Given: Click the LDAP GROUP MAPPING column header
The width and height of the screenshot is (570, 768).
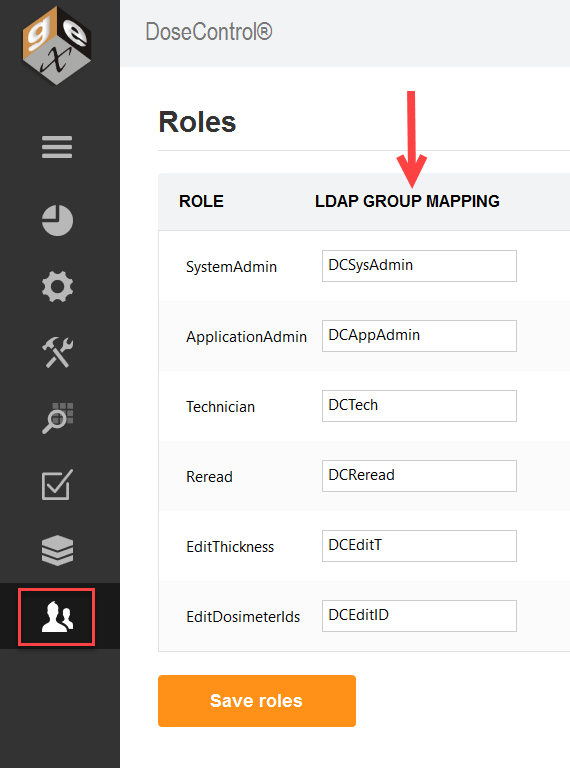Looking at the screenshot, I should [407, 201].
